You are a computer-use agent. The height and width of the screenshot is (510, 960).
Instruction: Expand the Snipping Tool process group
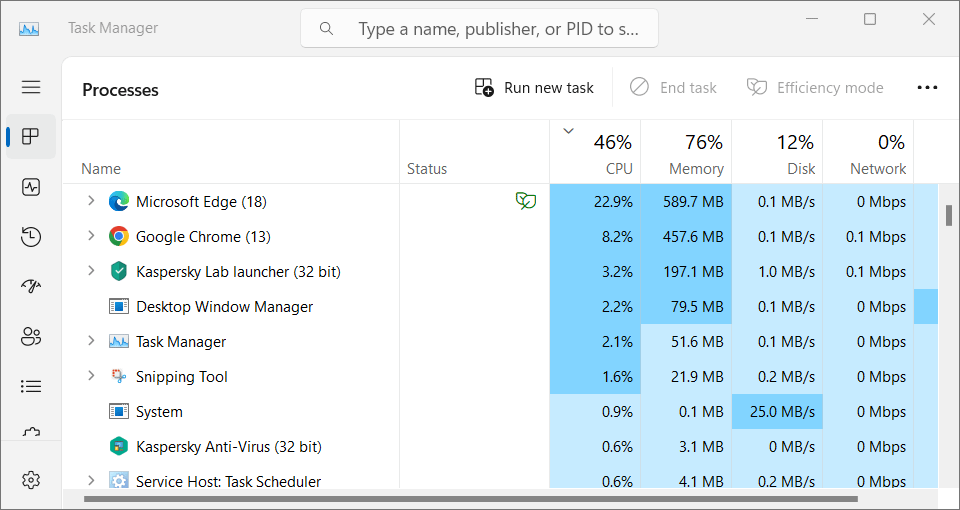pos(91,376)
